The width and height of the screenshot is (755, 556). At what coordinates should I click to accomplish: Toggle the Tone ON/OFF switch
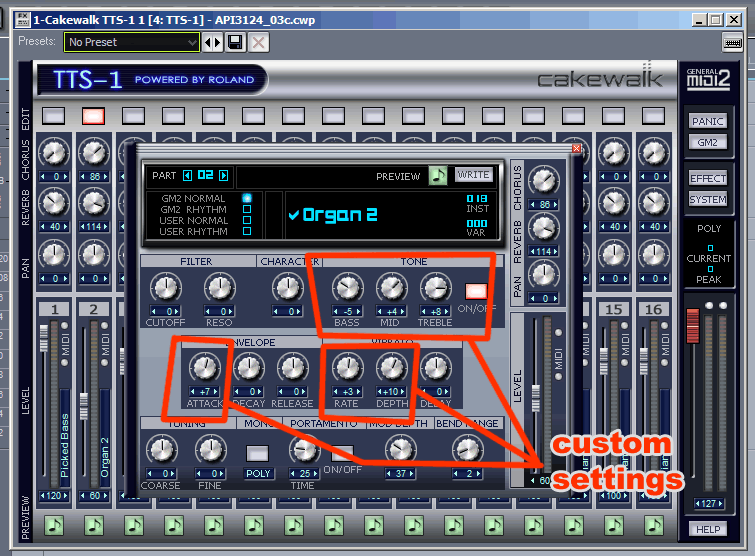[x=475, y=292]
